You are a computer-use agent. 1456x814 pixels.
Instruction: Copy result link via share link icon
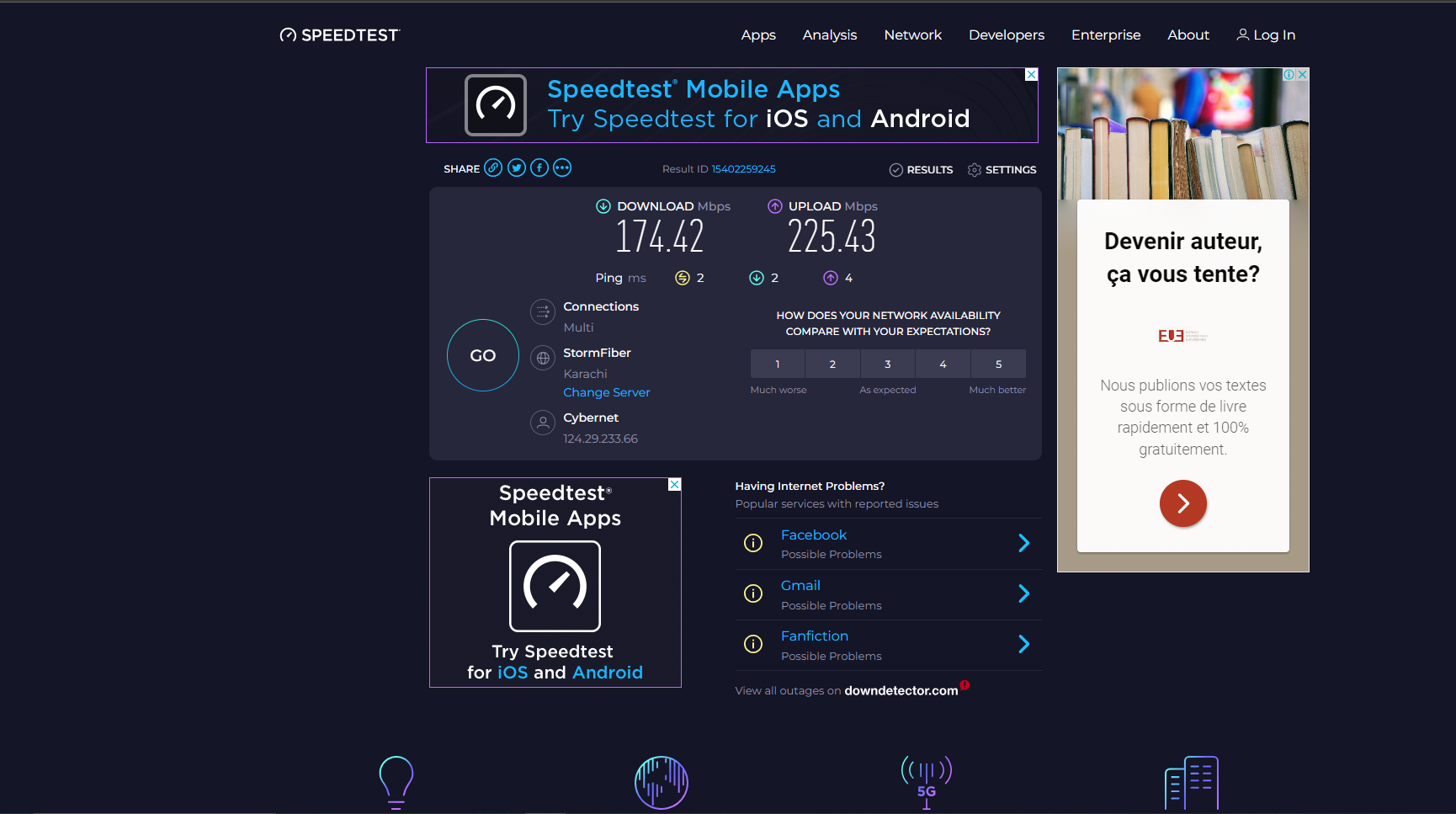[x=493, y=168]
